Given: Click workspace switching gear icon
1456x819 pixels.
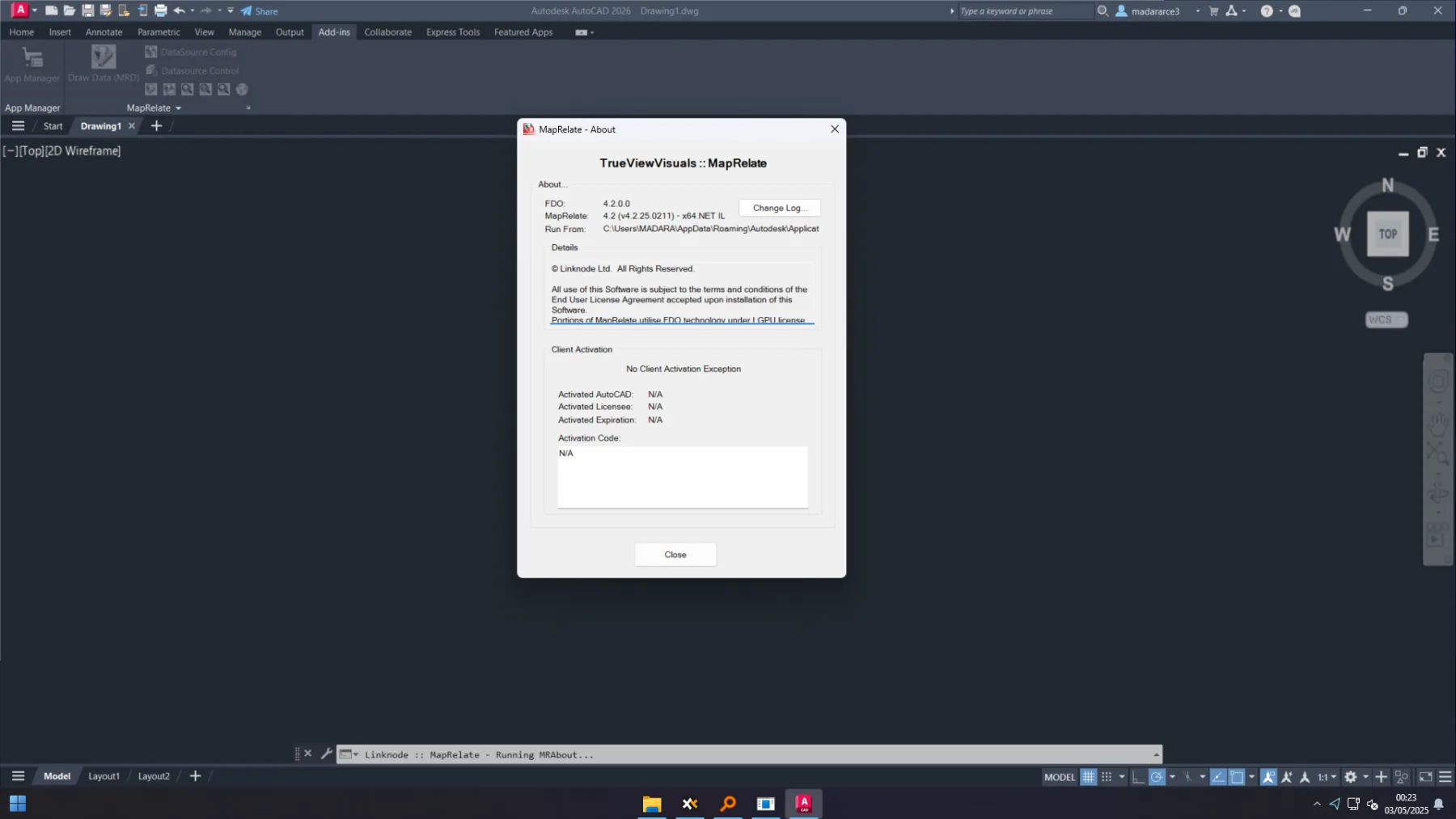Looking at the screenshot, I should pyautogui.click(x=1351, y=777).
